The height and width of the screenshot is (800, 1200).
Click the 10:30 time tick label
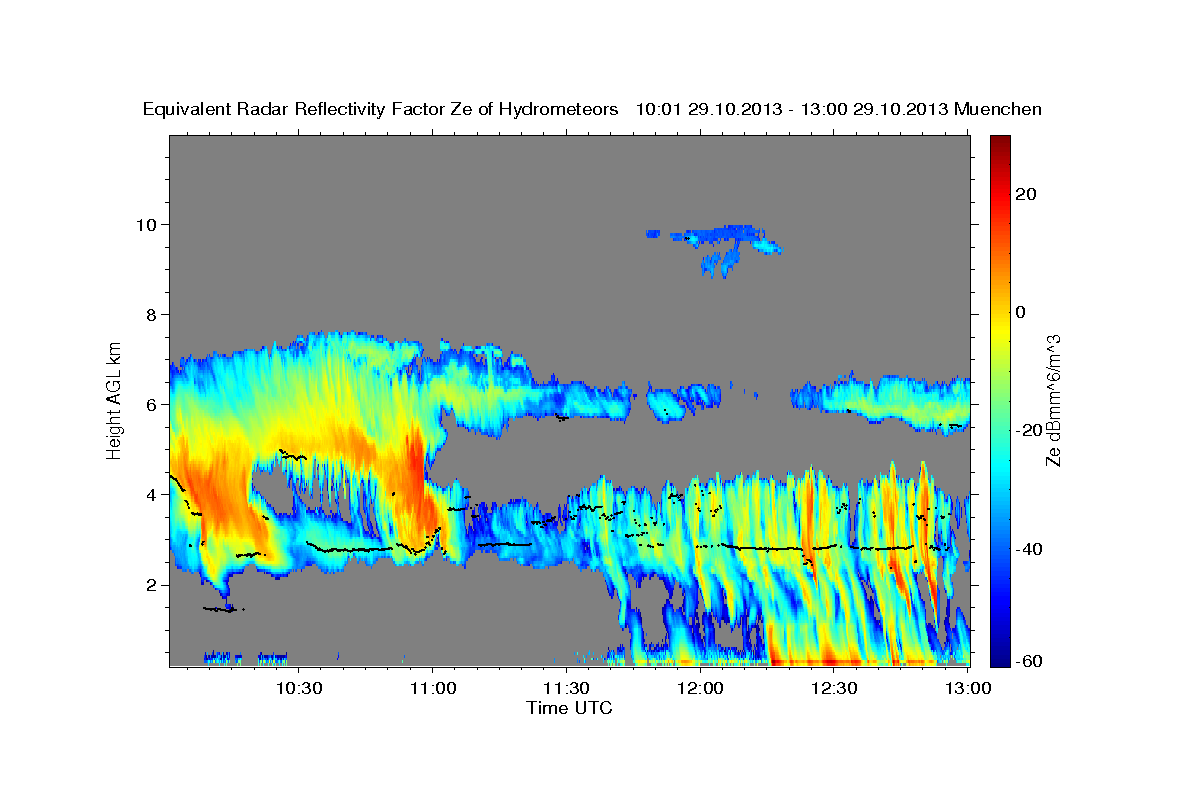point(299,689)
